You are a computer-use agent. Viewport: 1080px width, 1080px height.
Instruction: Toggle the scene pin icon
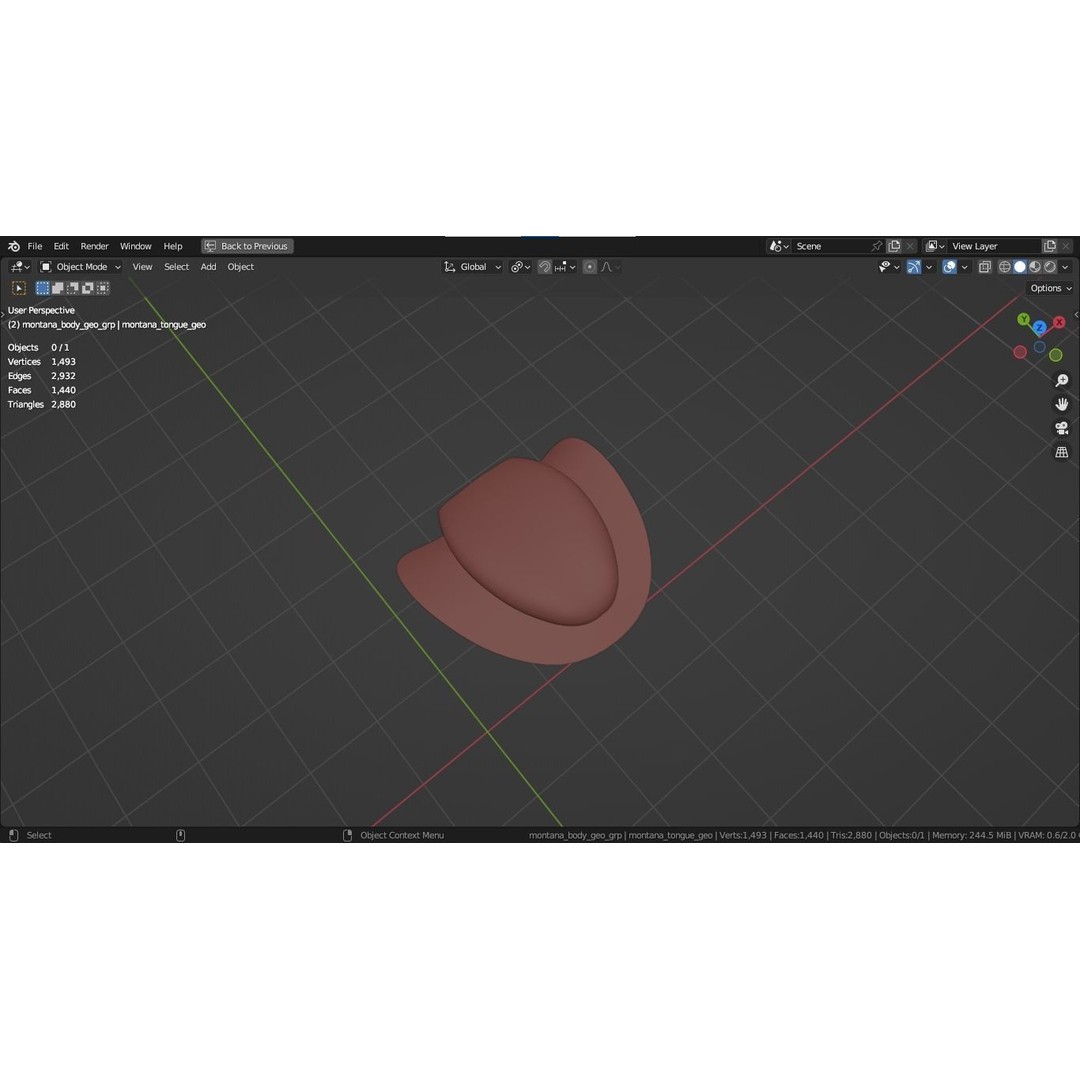click(877, 246)
